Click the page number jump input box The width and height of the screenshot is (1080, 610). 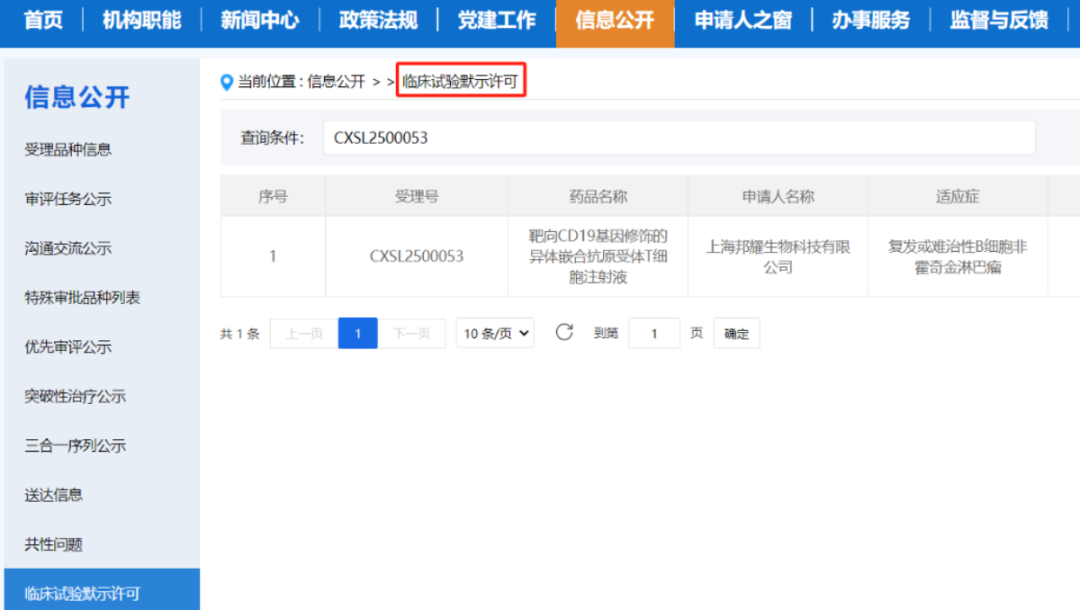click(654, 333)
